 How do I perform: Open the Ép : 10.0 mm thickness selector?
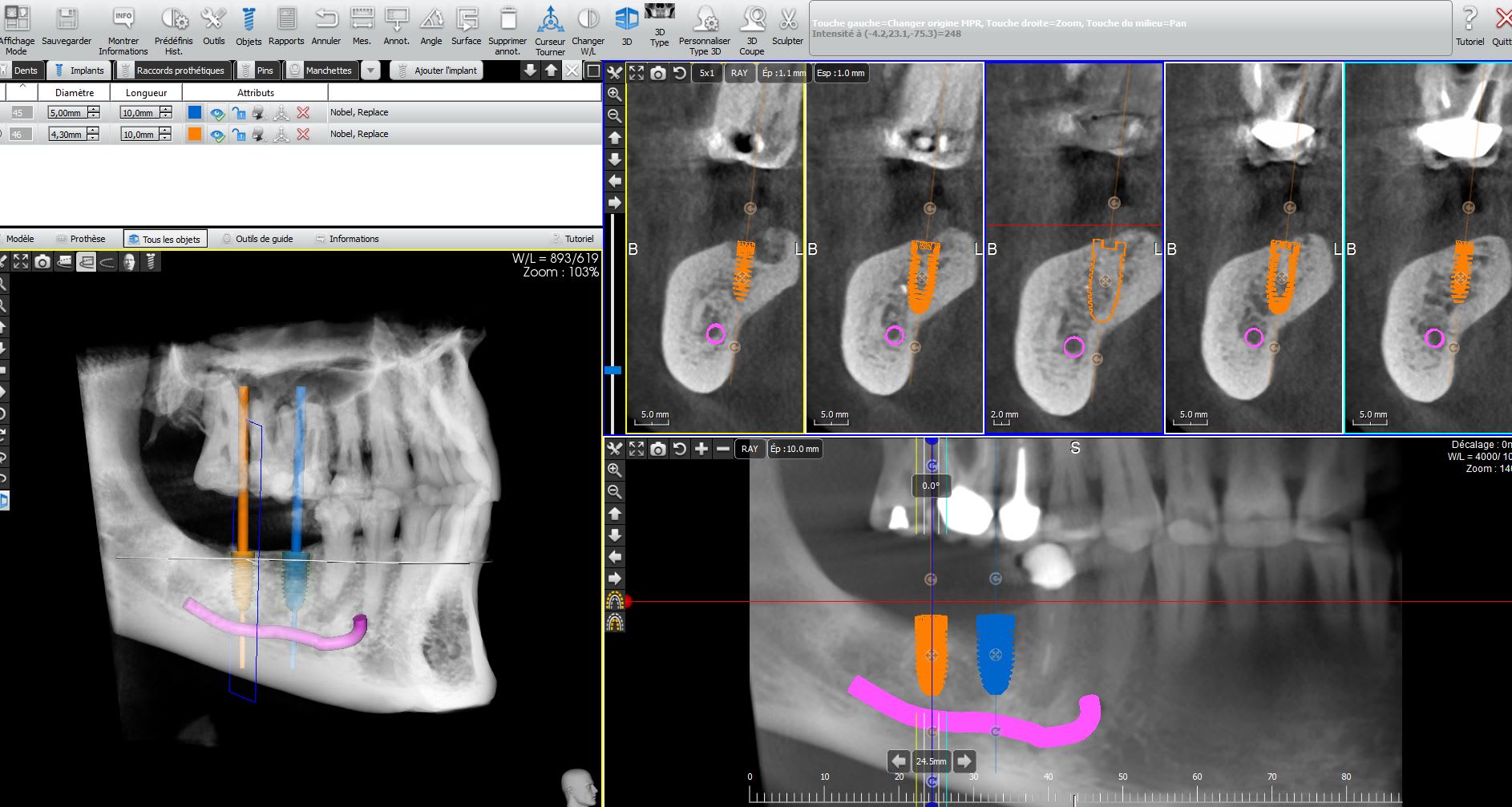click(x=794, y=450)
